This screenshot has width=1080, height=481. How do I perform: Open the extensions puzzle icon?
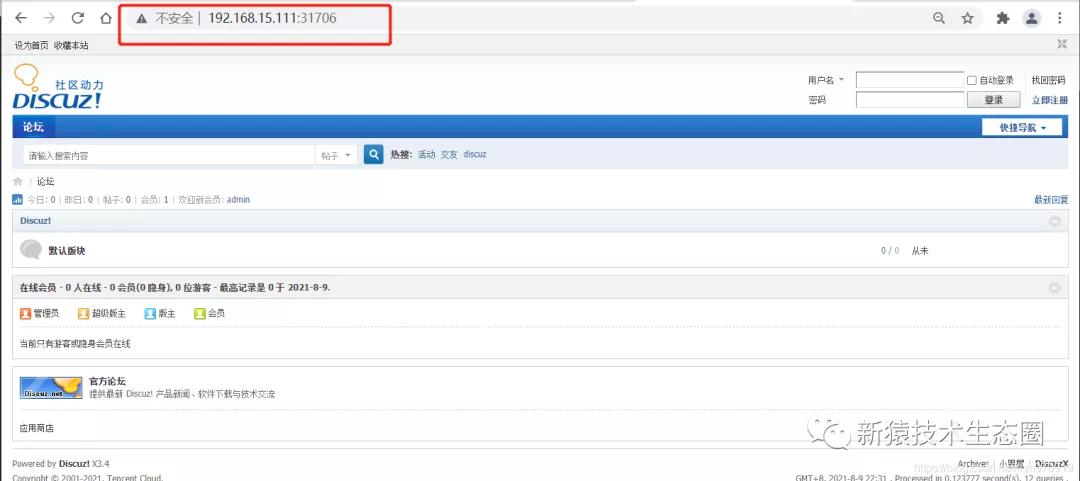pos(1003,19)
